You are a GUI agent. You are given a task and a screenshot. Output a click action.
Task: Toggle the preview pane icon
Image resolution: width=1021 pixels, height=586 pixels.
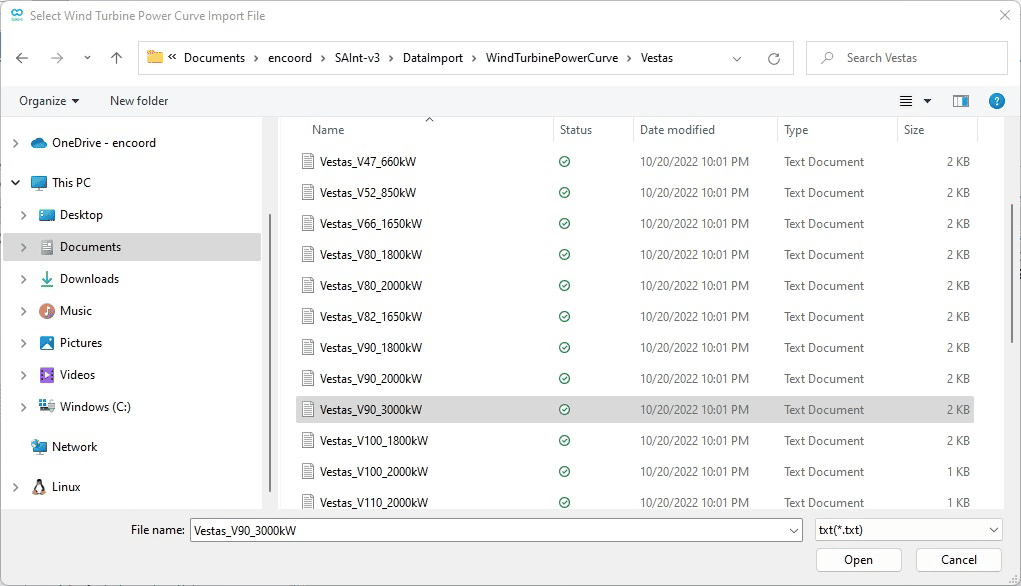[960, 101]
